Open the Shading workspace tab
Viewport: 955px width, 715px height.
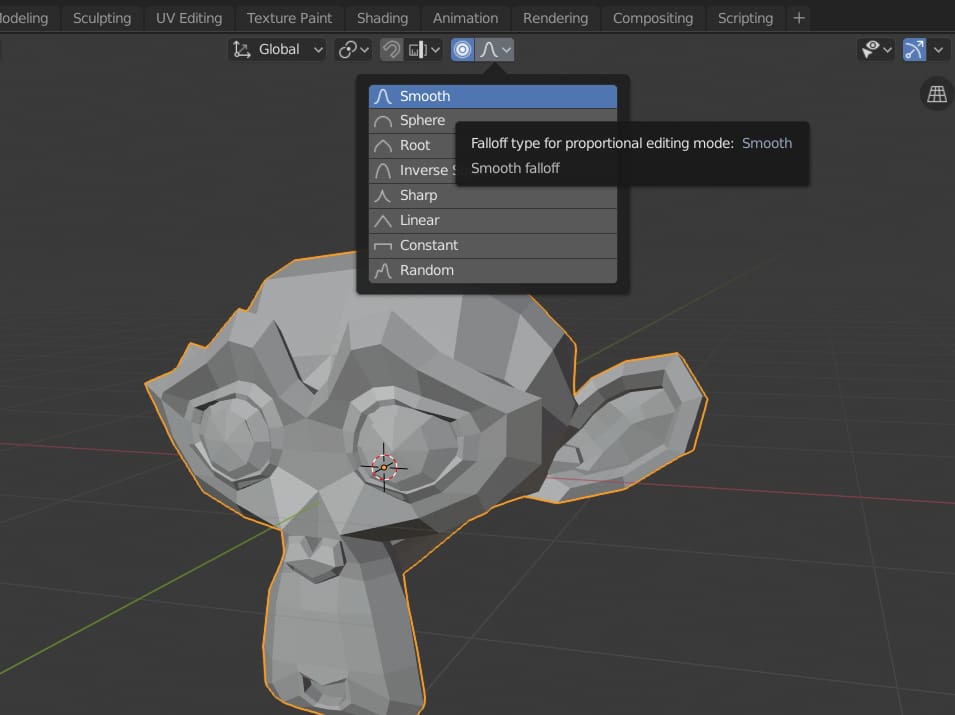[382, 18]
